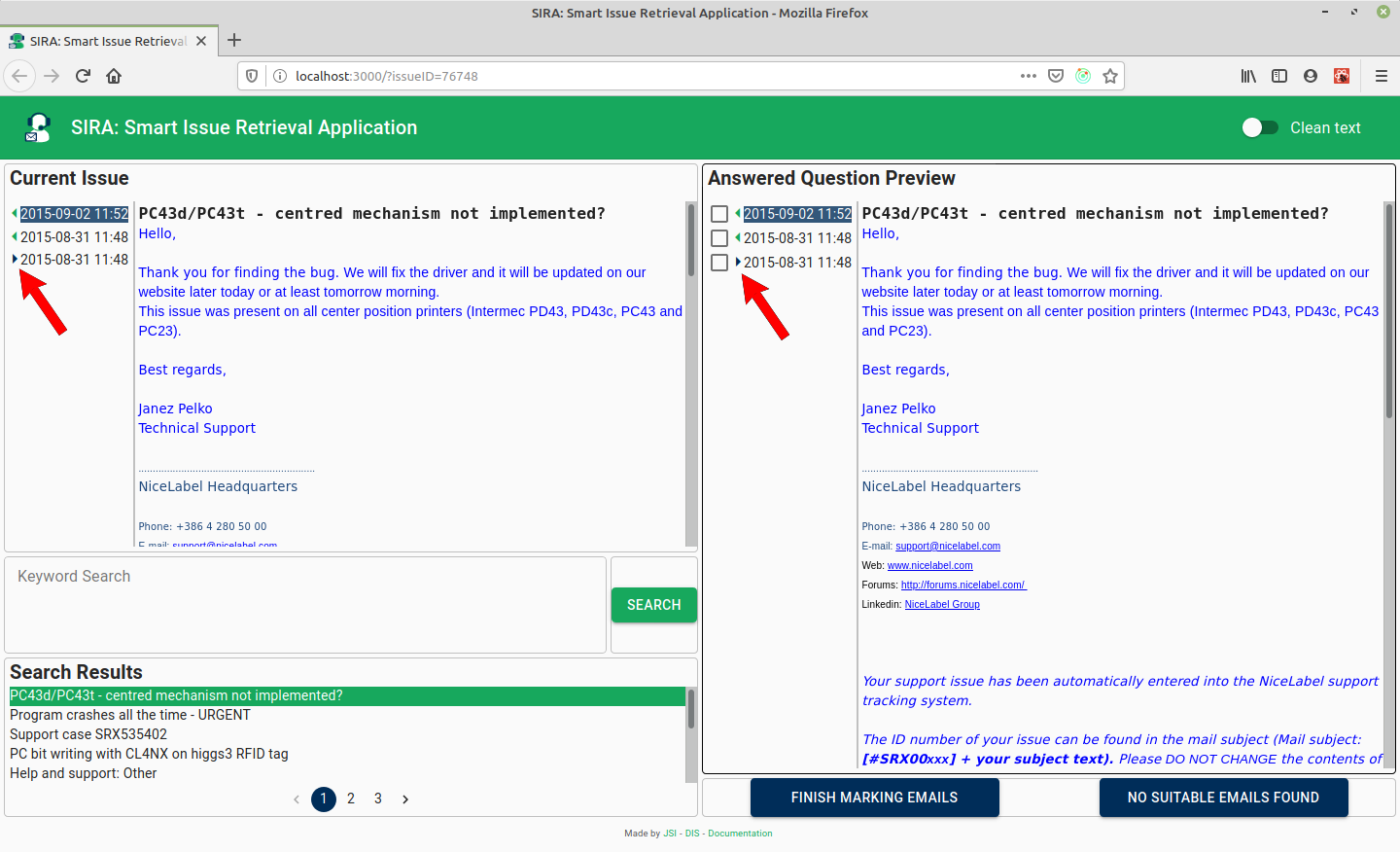Open the Firefox hamburger menu
This screenshot has width=1400, height=852.
pos(1381,76)
